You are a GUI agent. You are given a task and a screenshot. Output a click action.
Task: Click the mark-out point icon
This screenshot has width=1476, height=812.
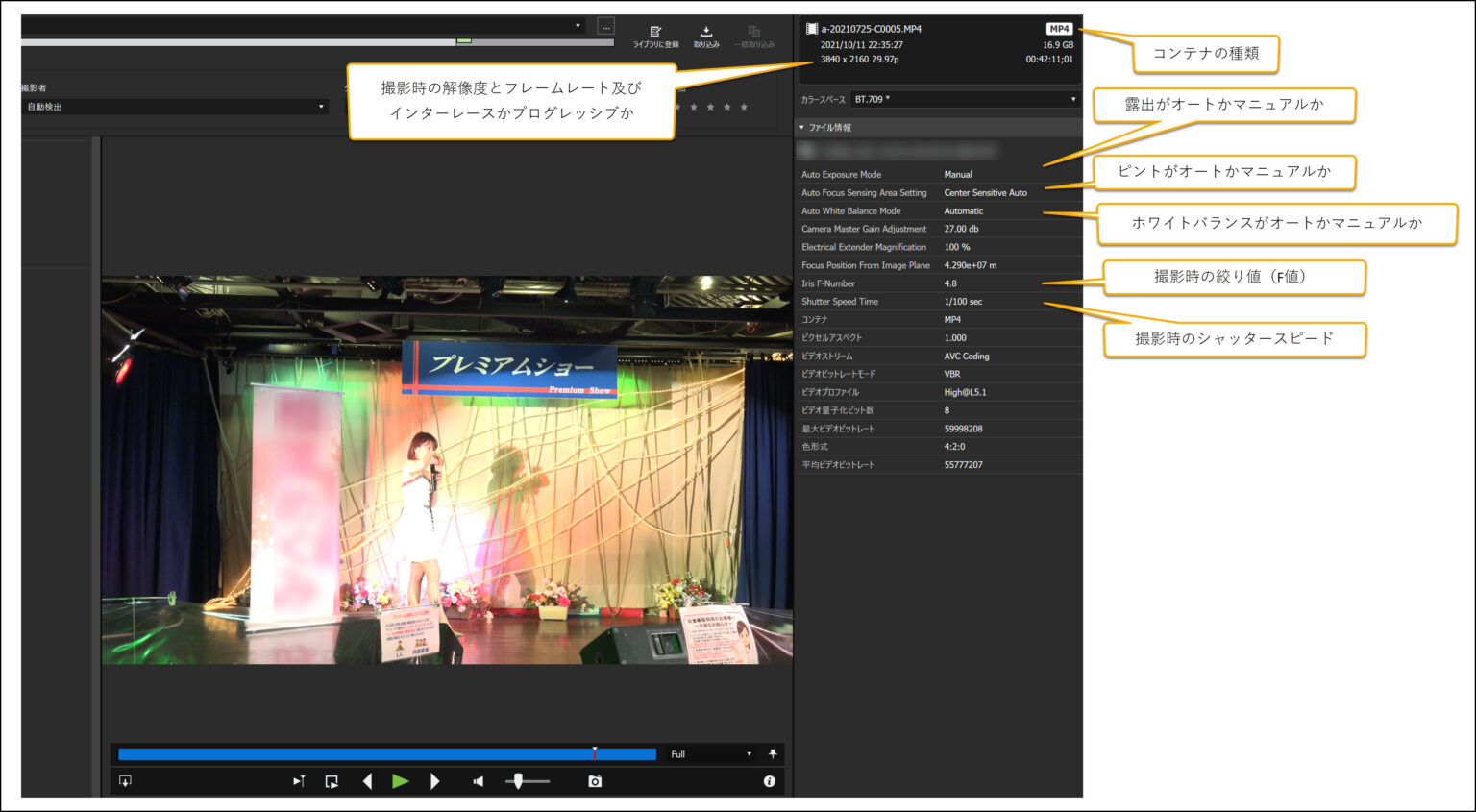click(x=332, y=781)
